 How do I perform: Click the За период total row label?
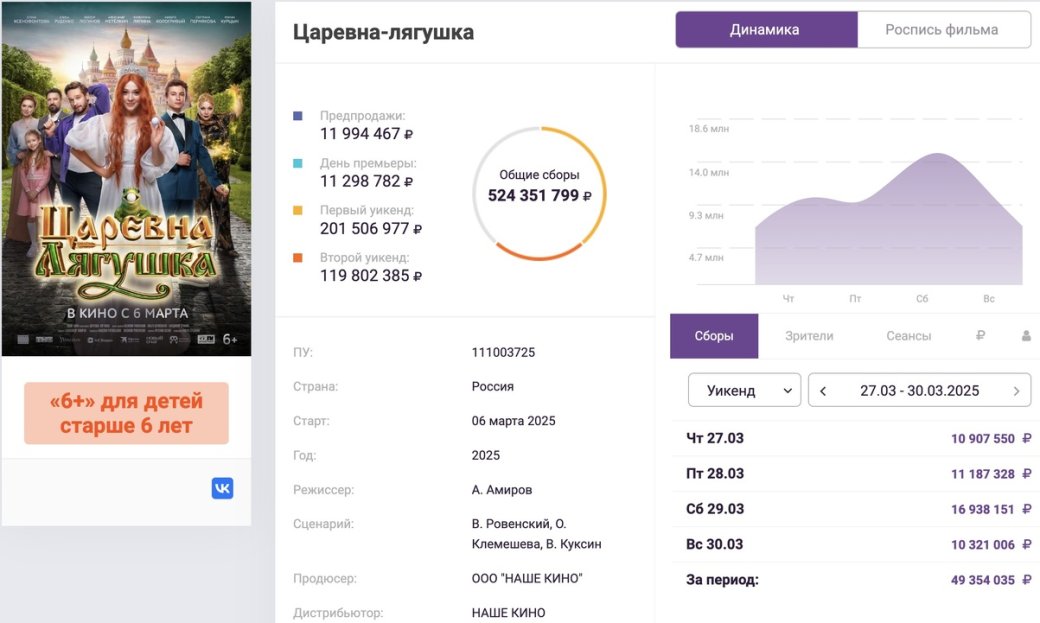point(722,580)
